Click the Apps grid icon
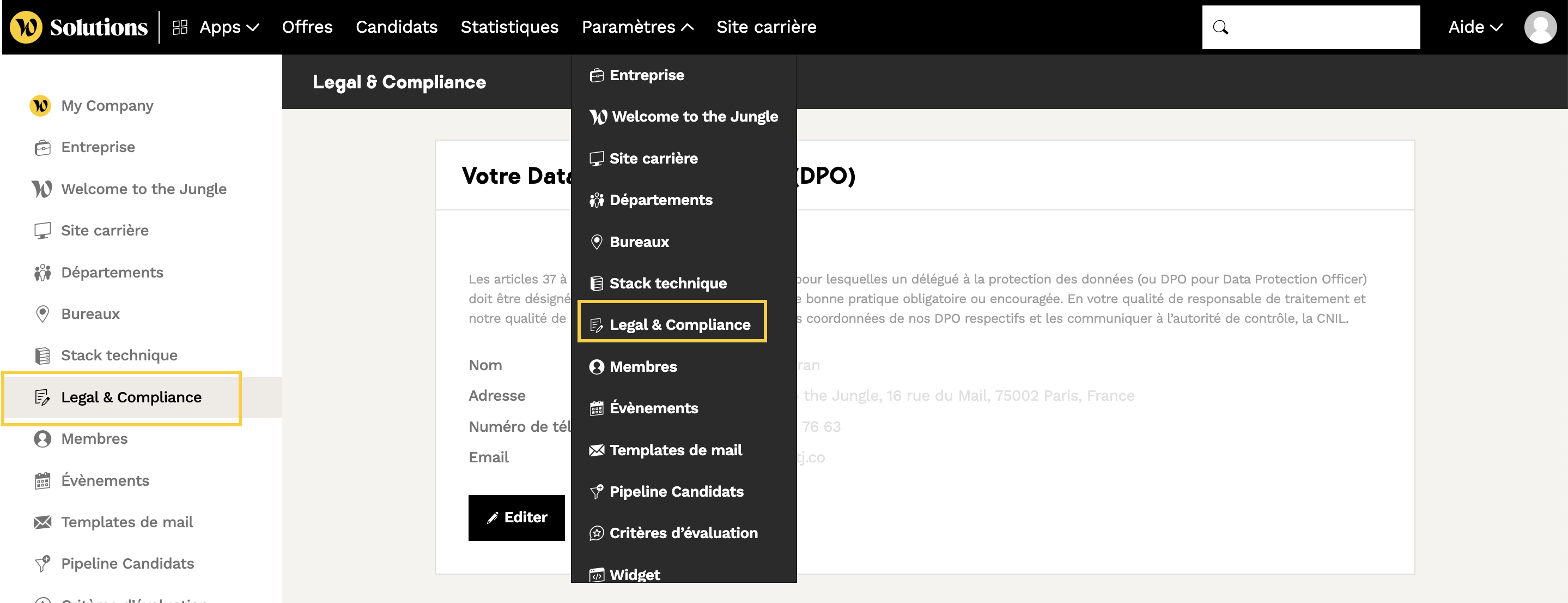Image resolution: width=1568 pixels, height=603 pixels. coord(180,27)
